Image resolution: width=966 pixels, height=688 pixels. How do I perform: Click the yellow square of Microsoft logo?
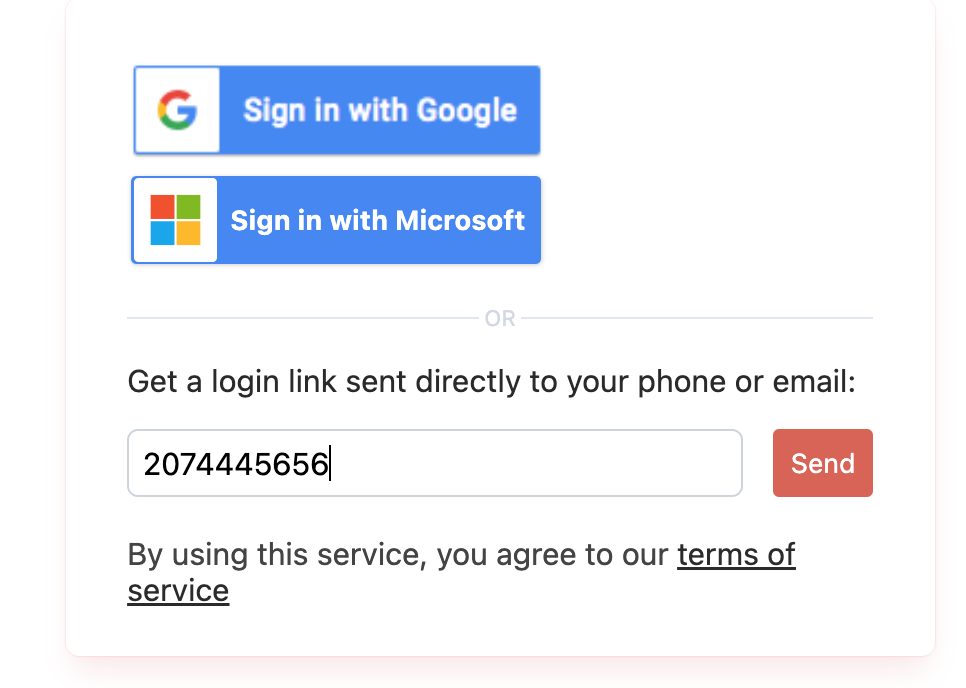coord(188,233)
